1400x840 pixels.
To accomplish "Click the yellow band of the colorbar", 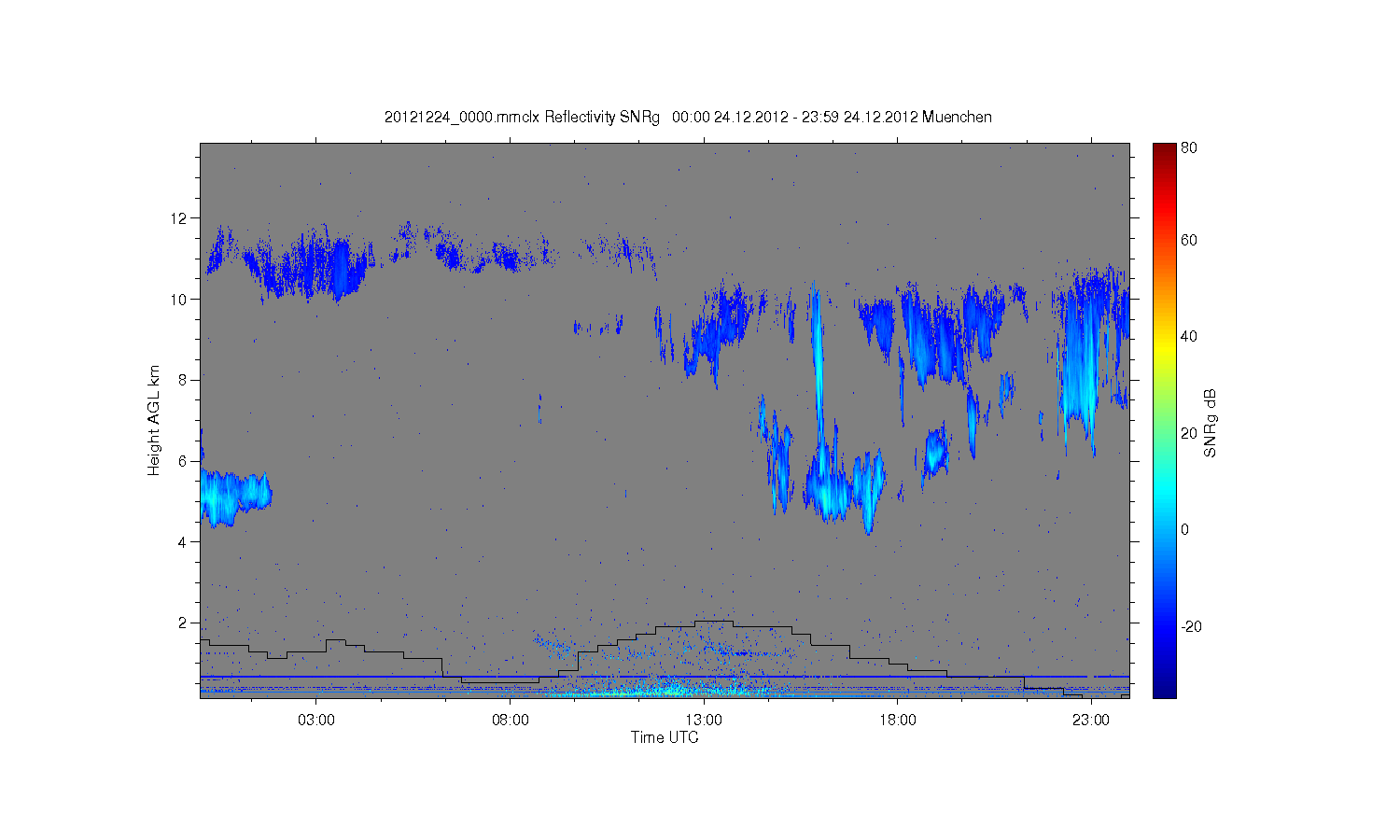I will click(1164, 347).
